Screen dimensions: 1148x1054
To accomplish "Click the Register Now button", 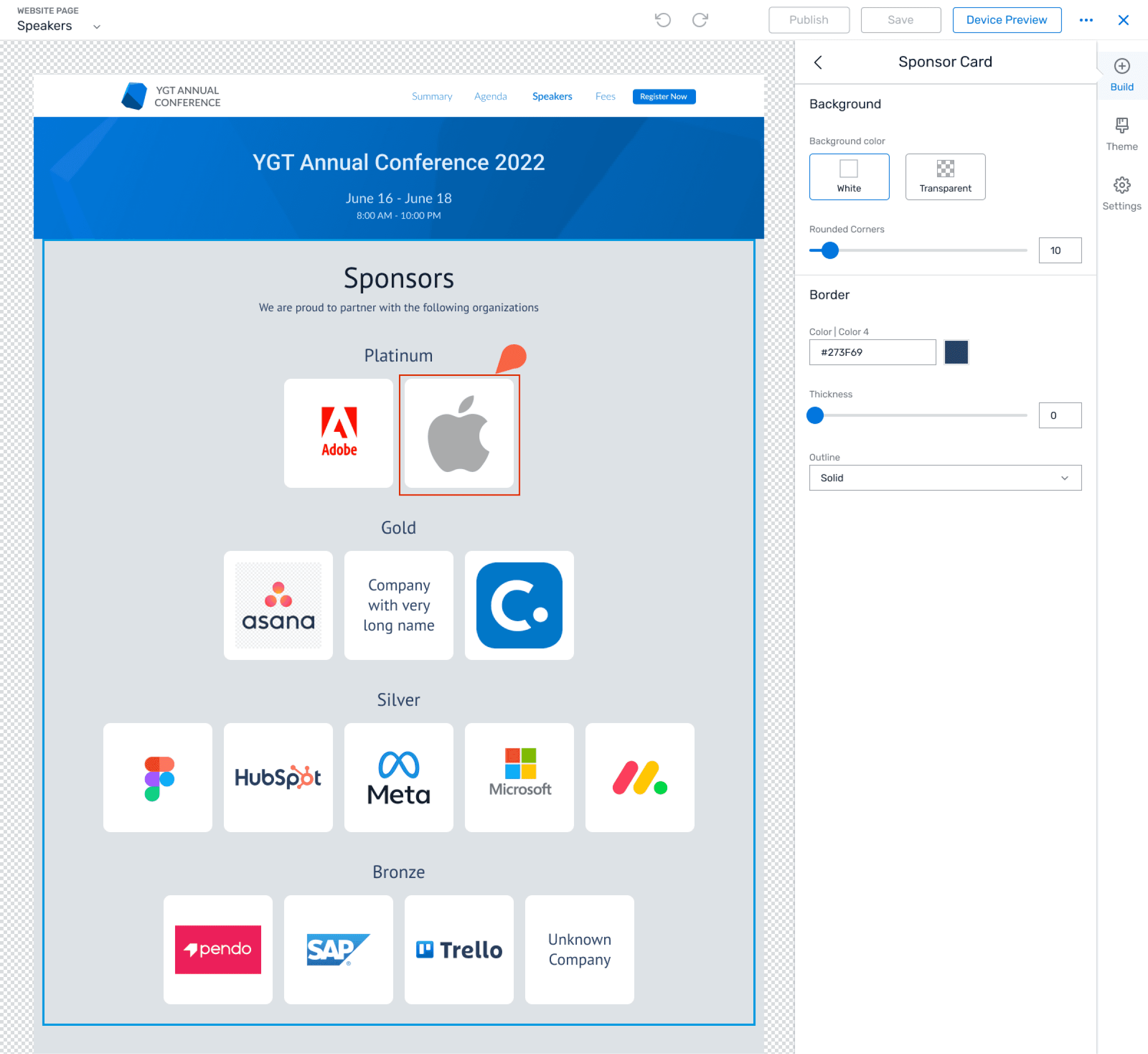I will click(x=663, y=97).
